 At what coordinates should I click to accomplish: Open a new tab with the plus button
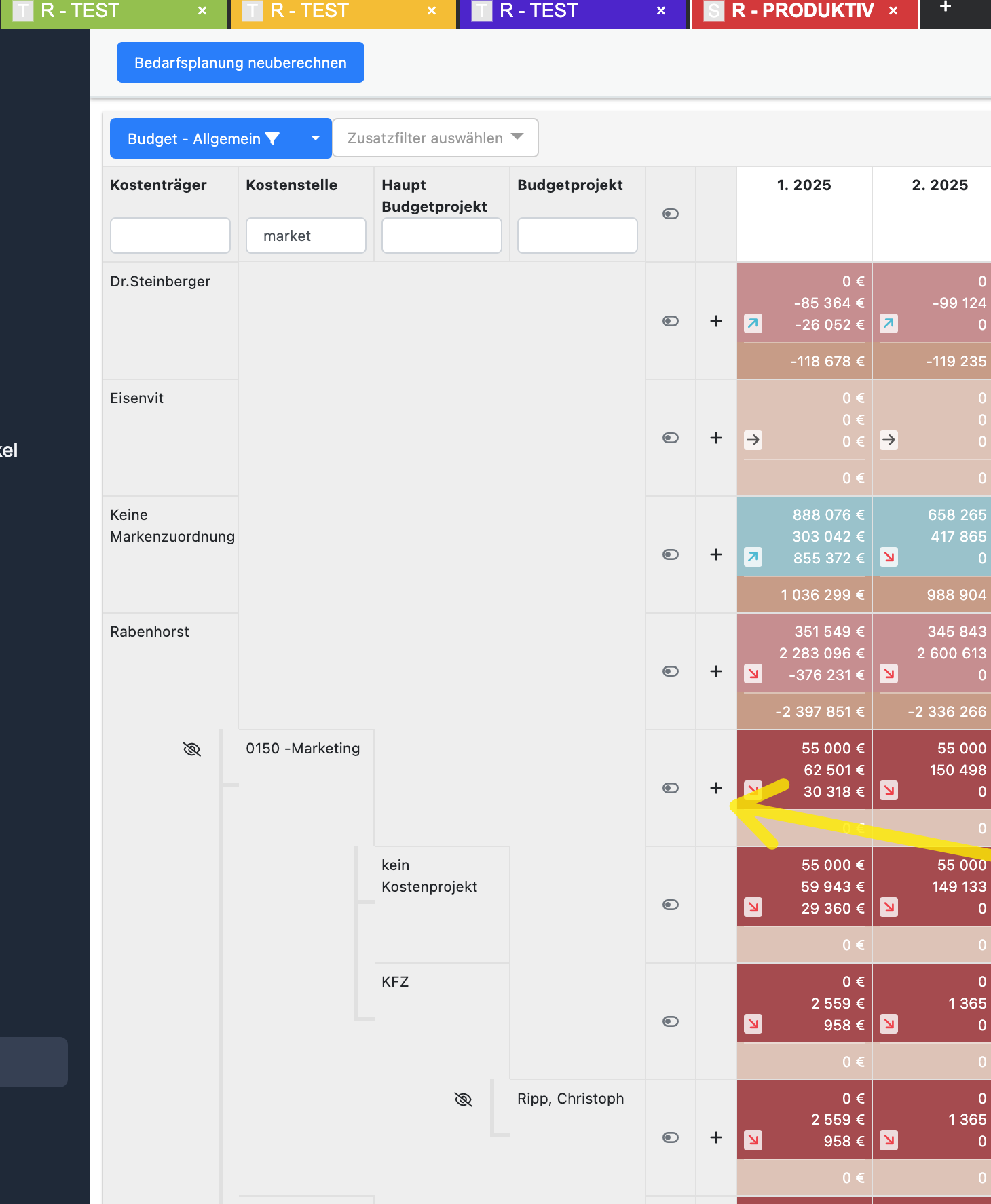tap(945, 7)
